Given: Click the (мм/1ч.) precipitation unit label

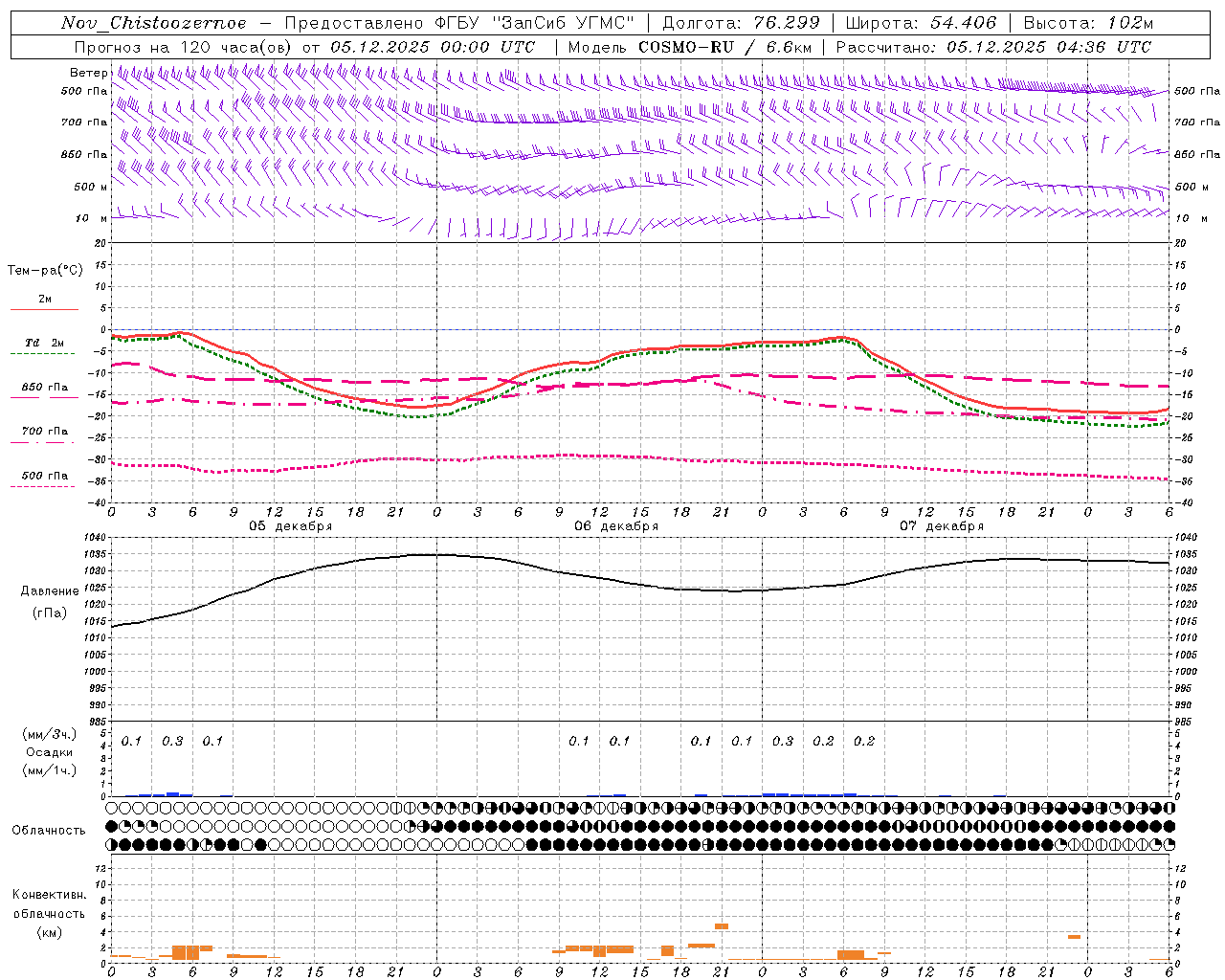Looking at the screenshot, I should pos(50,770).
